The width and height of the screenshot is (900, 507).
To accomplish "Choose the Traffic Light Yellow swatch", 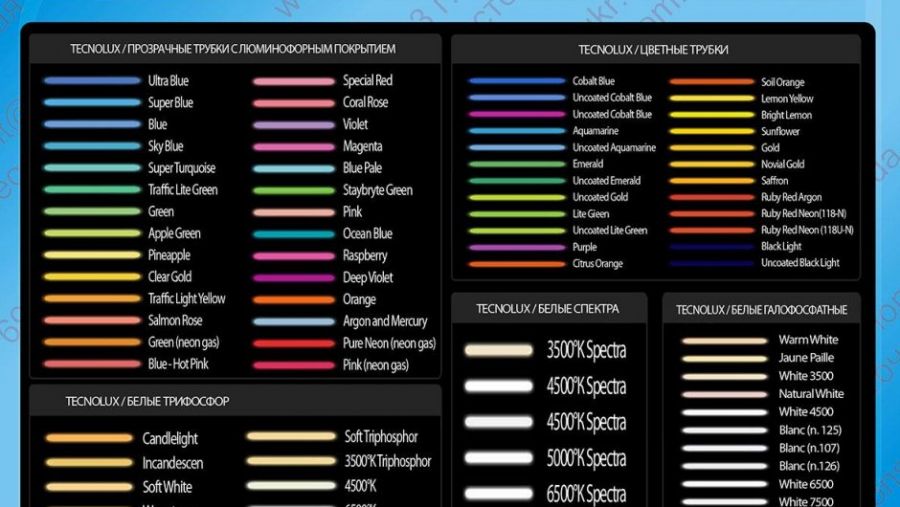I will click(92, 299).
